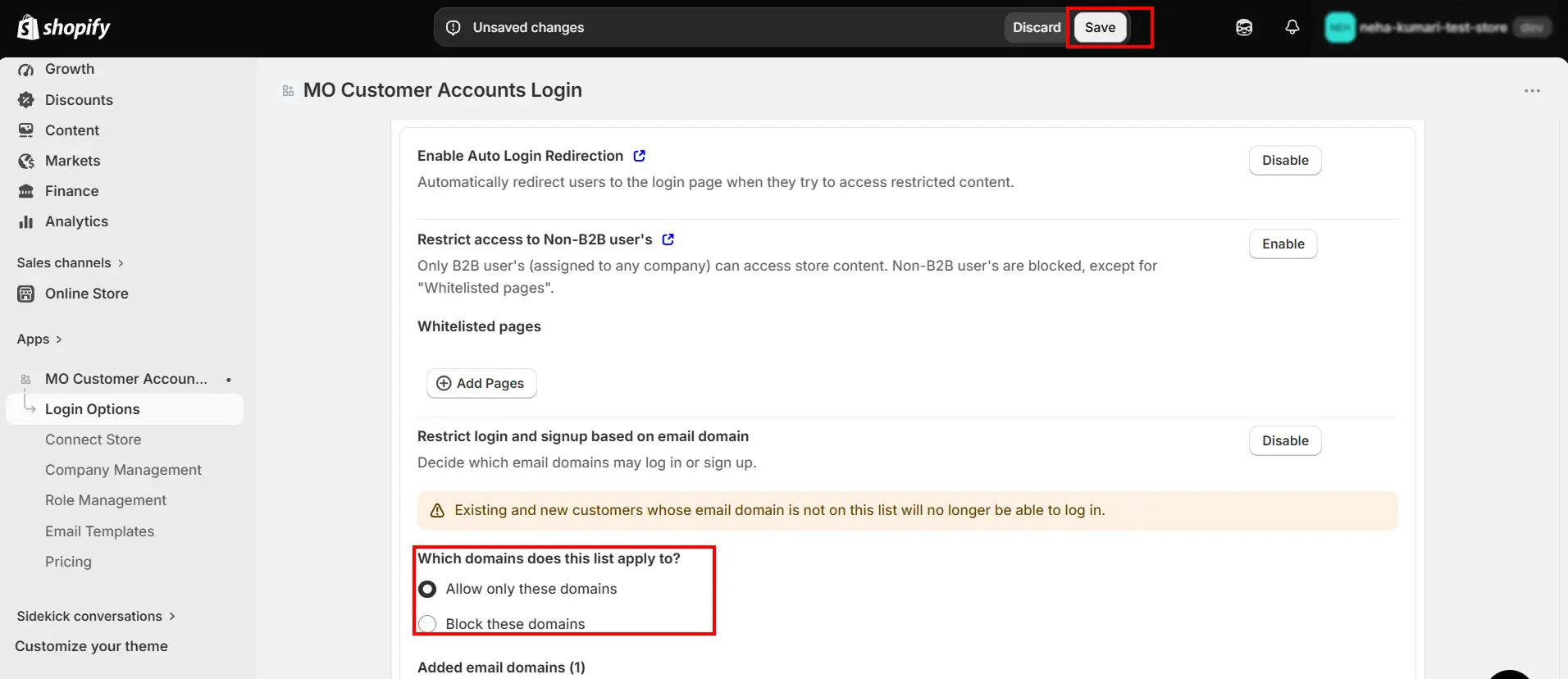The image size is (1568, 679).
Task: Open external link beside Restrict access to Non-B2B
Action: pyautogui.click(x=668, y=239)
